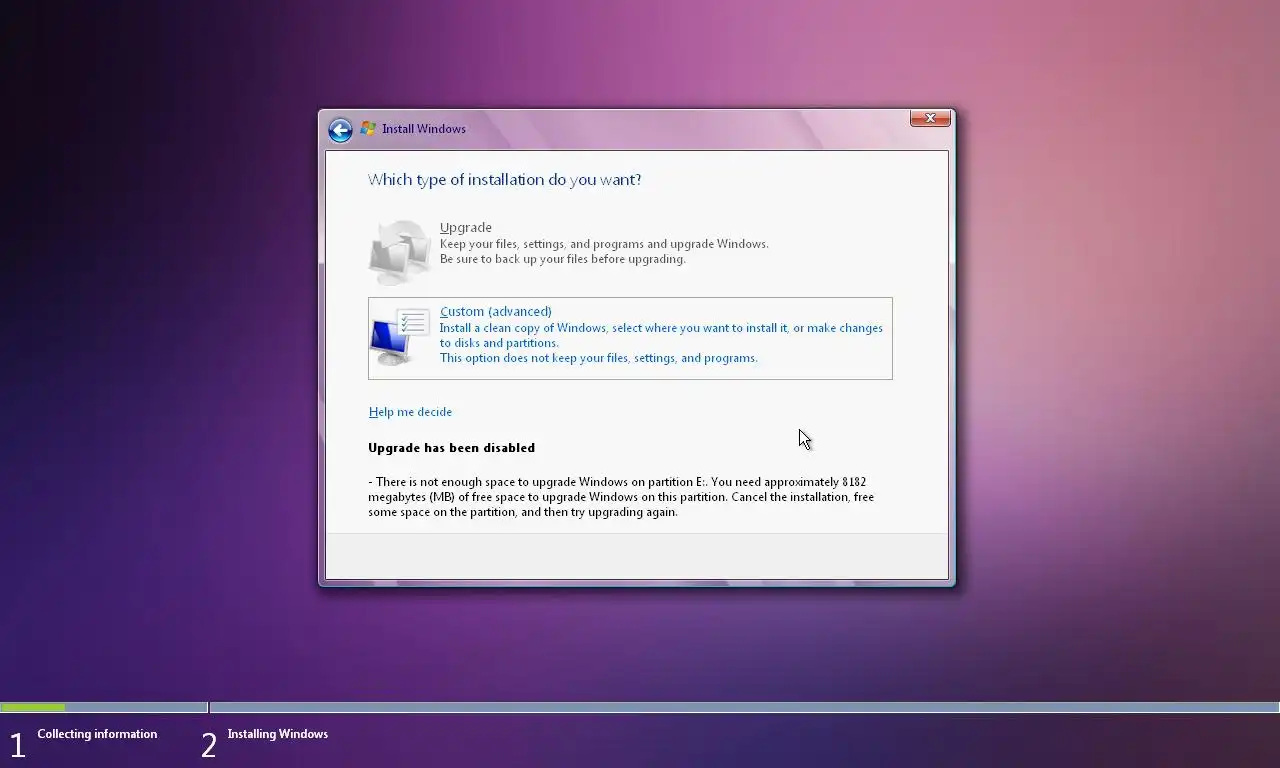Click the Custom install monitor checklist icon
Image resolution: width=1280 pixels, height=768 pixels.
[400, 337]
